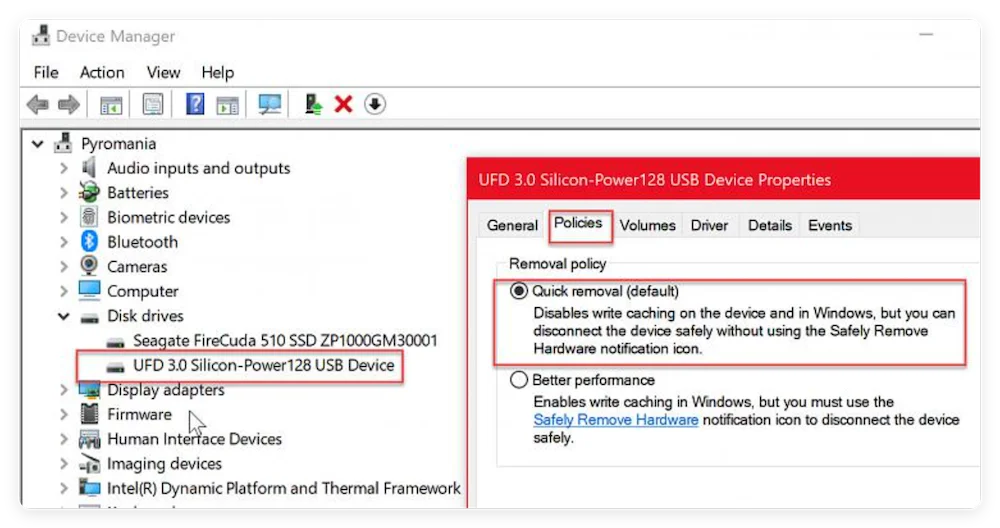Screen dimensions: 1000x528
Task: Click the Firmware chip icon
Action: click(x=89, y=414)
